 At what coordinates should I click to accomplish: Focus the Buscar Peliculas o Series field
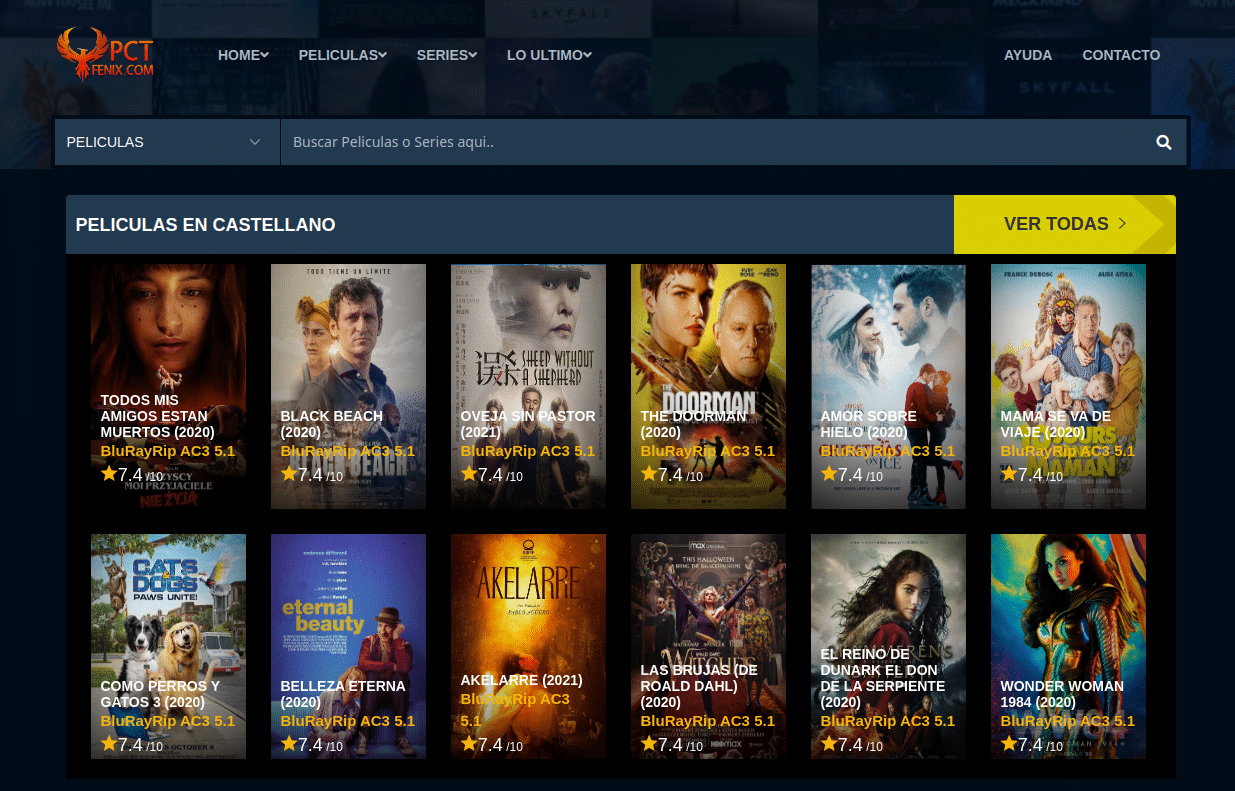(710, 142)
